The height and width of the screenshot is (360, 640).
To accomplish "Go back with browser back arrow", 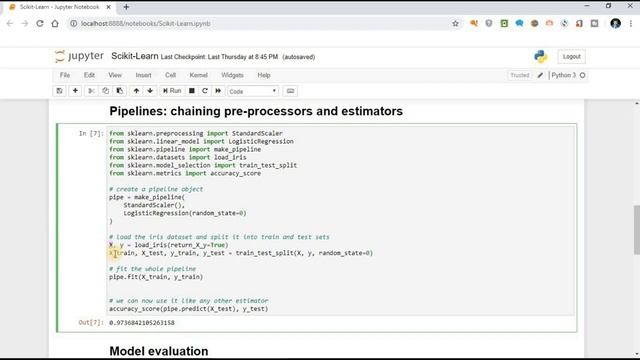I will pyautogui.click(x=10, y=24).
